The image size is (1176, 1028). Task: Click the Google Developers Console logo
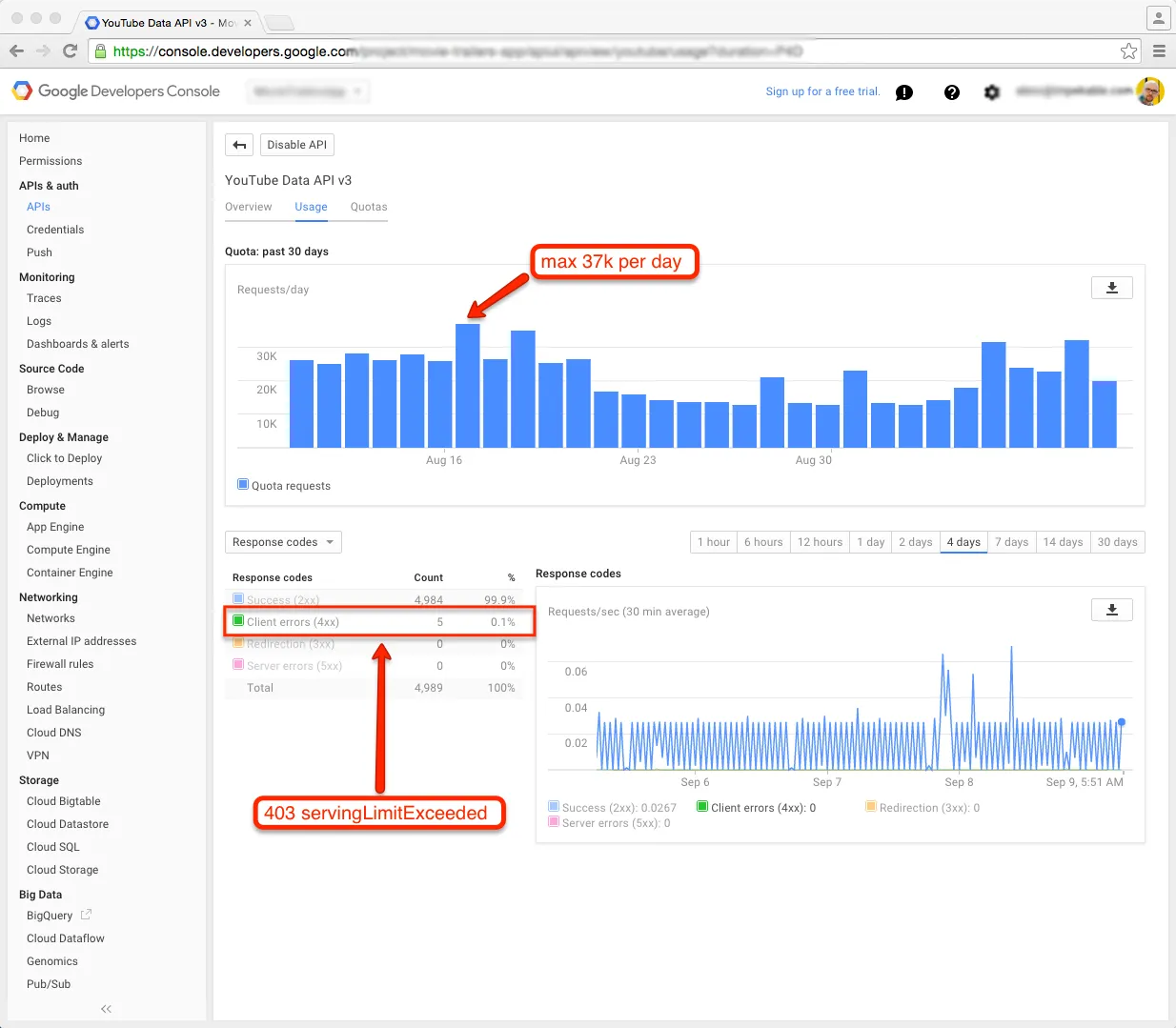click(x=115, y=91)
